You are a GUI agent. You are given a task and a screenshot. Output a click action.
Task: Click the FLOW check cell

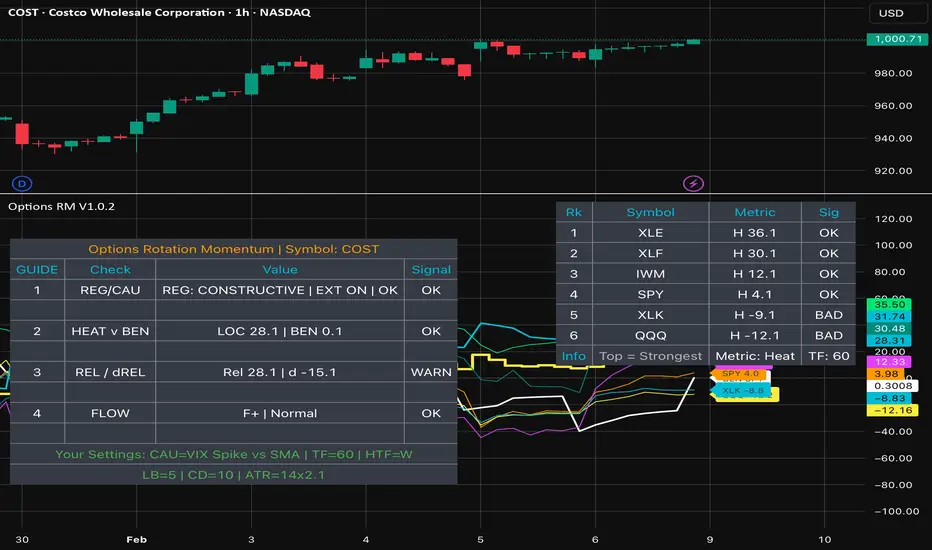pos(110,413)
